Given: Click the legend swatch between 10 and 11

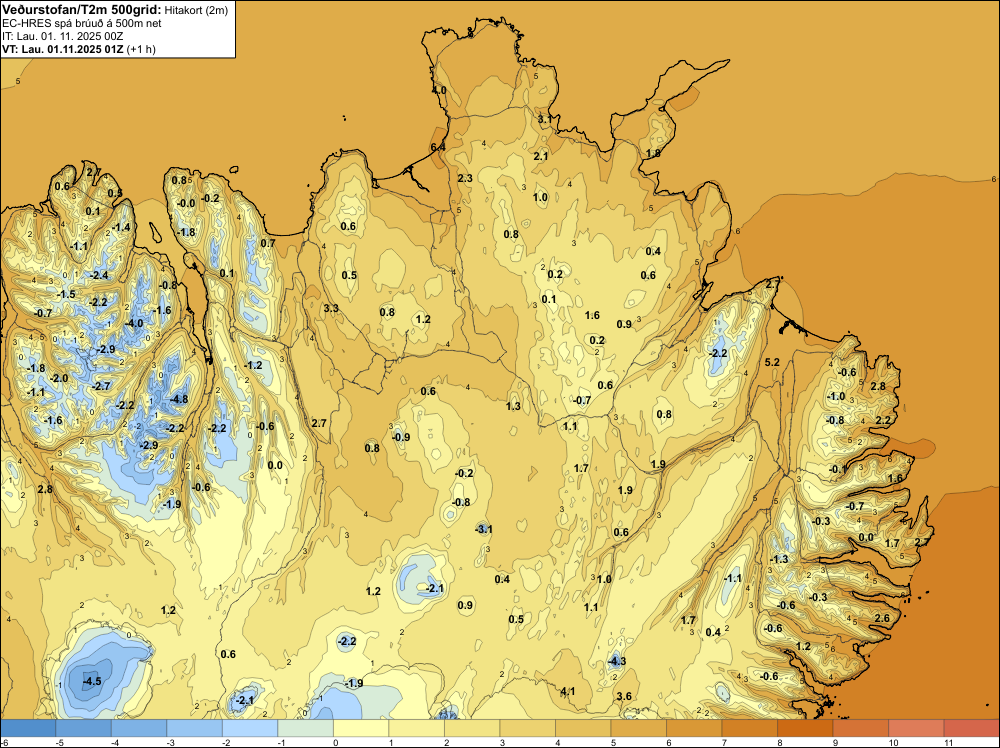Looking at the screenshot, I should click(x=916, y=728).
